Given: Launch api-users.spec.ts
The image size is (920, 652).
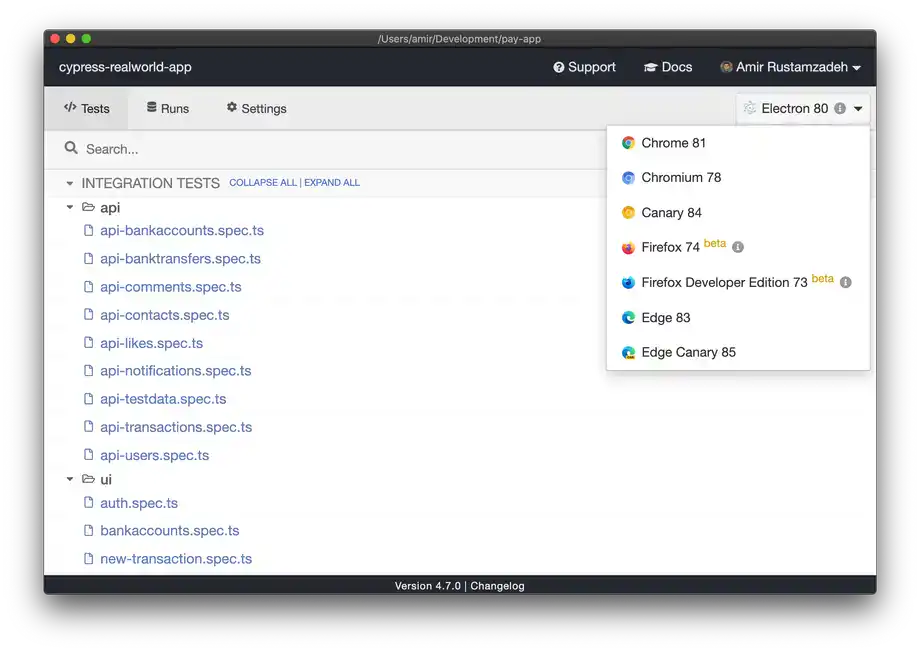Looking at the screenshot, I should (154, 455).
